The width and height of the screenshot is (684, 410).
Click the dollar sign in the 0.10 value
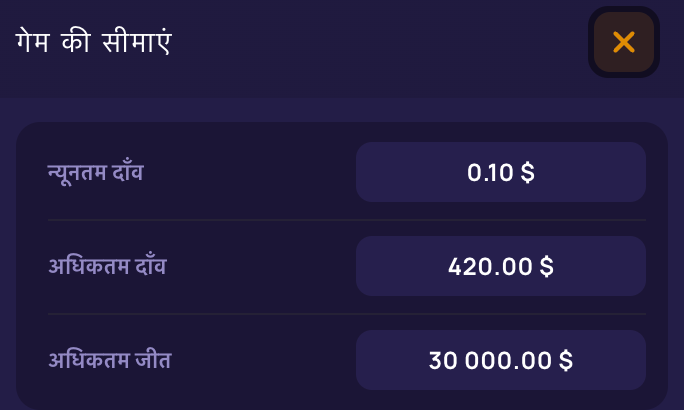527,172
